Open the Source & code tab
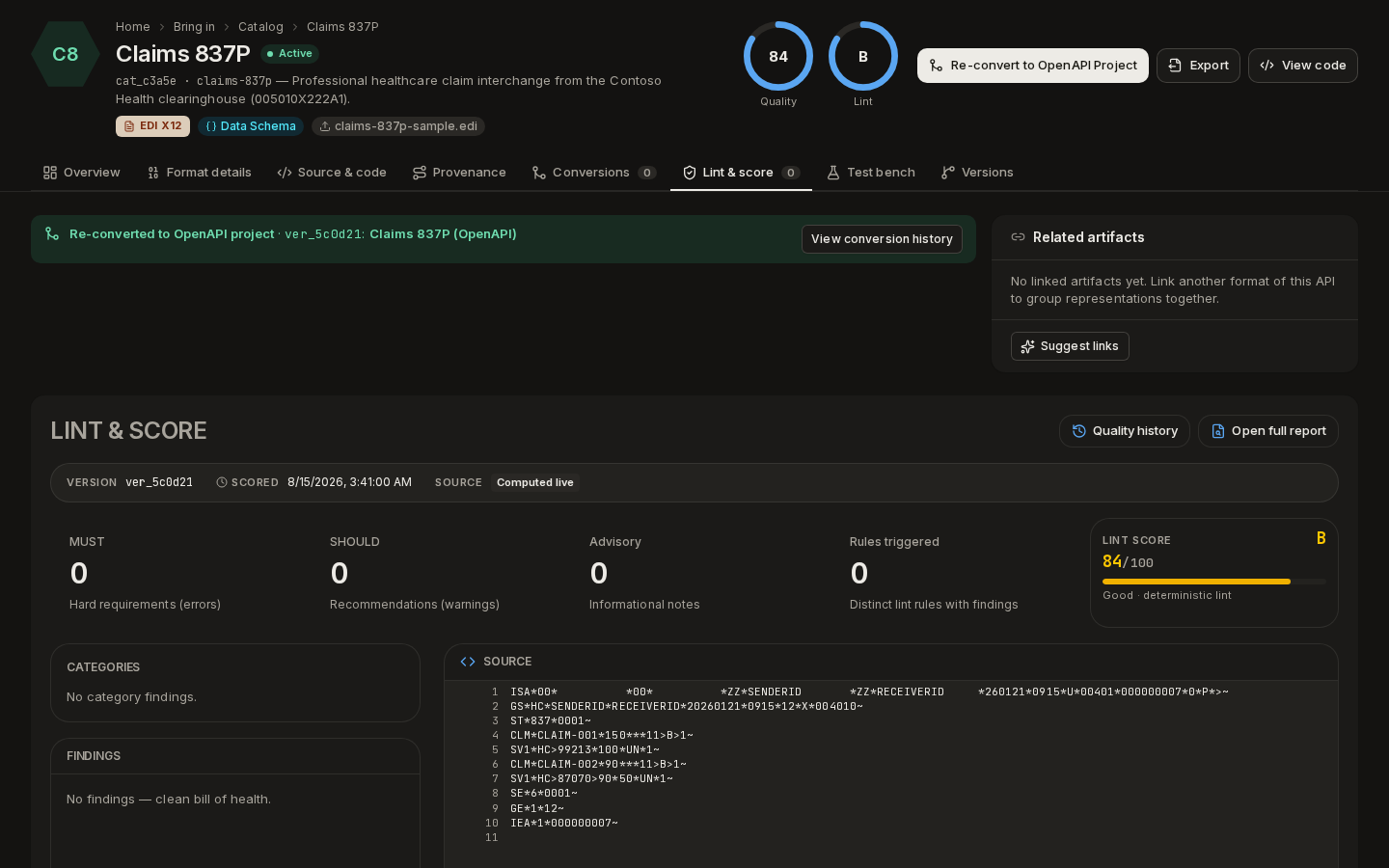The height and width of the screenshot is (868, 1389). click(x=332, y=173)
